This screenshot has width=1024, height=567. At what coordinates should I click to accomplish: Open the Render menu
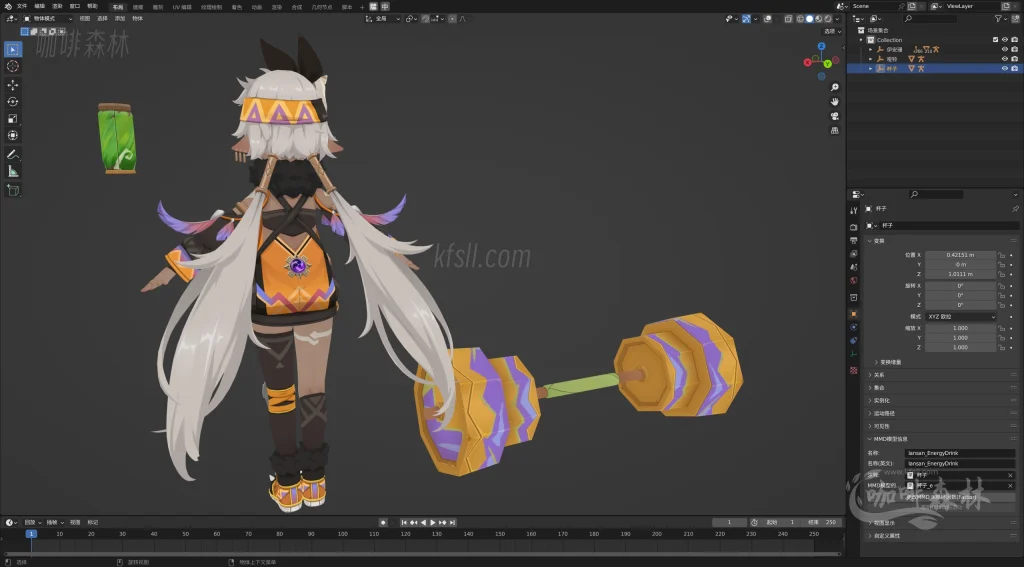(57, 6)
